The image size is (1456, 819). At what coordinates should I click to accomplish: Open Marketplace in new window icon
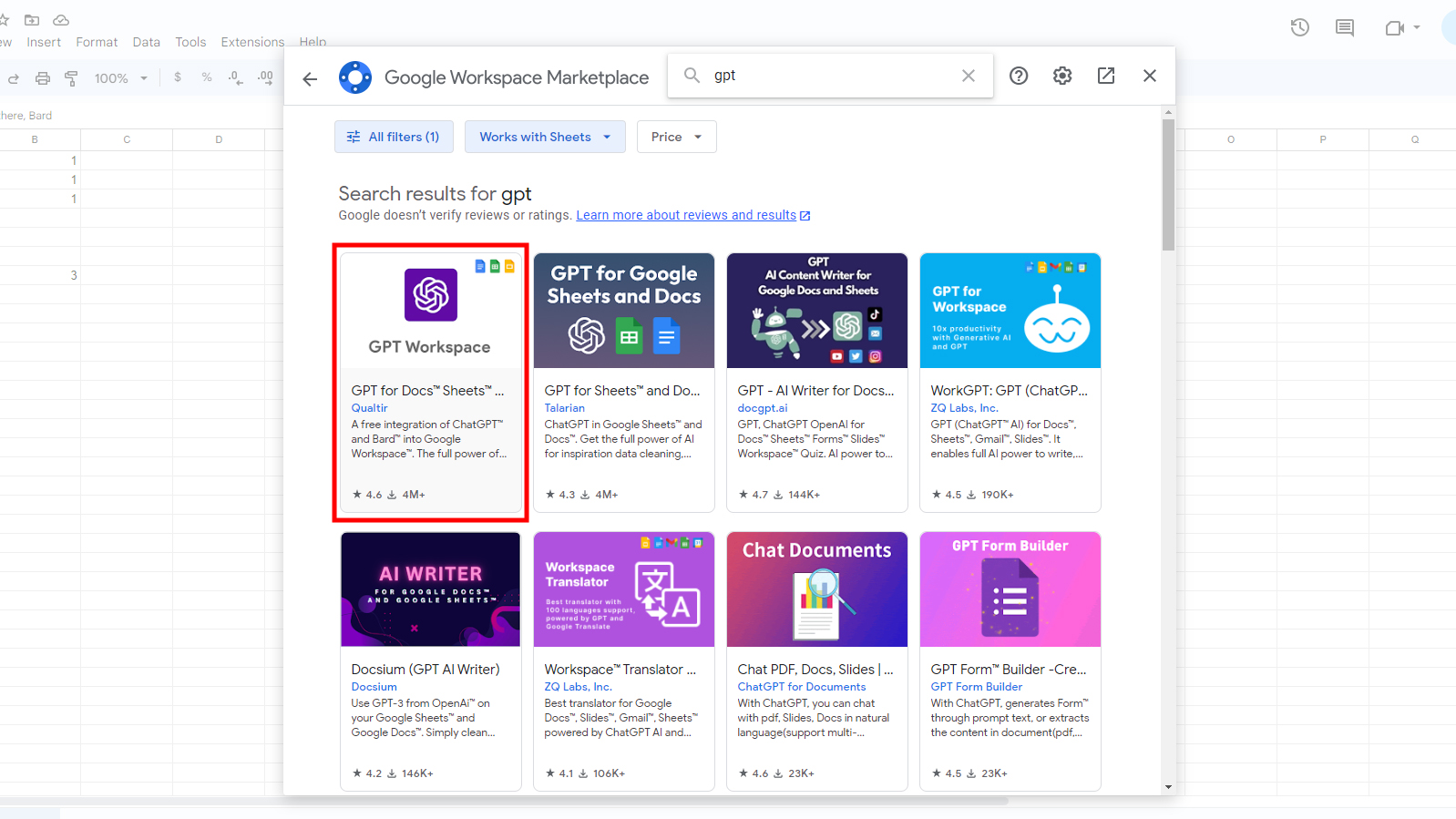(1106, 76)
